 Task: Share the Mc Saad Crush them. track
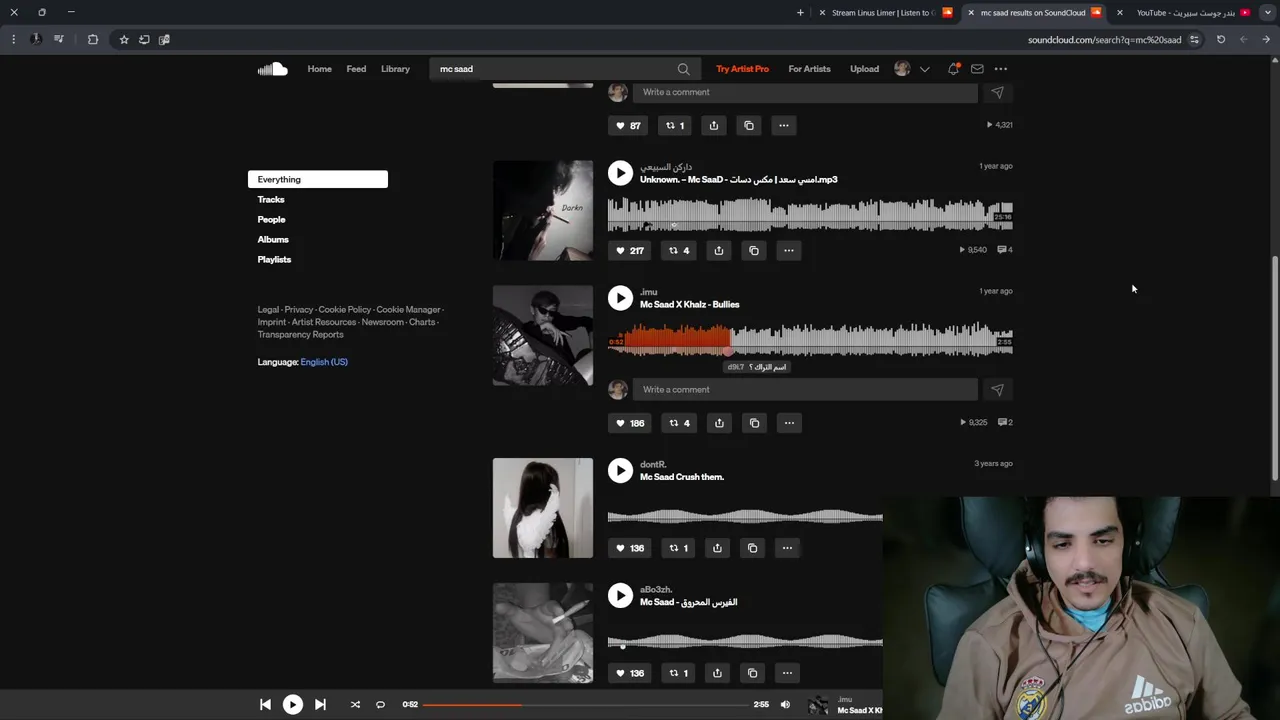[x=717, y=548]
